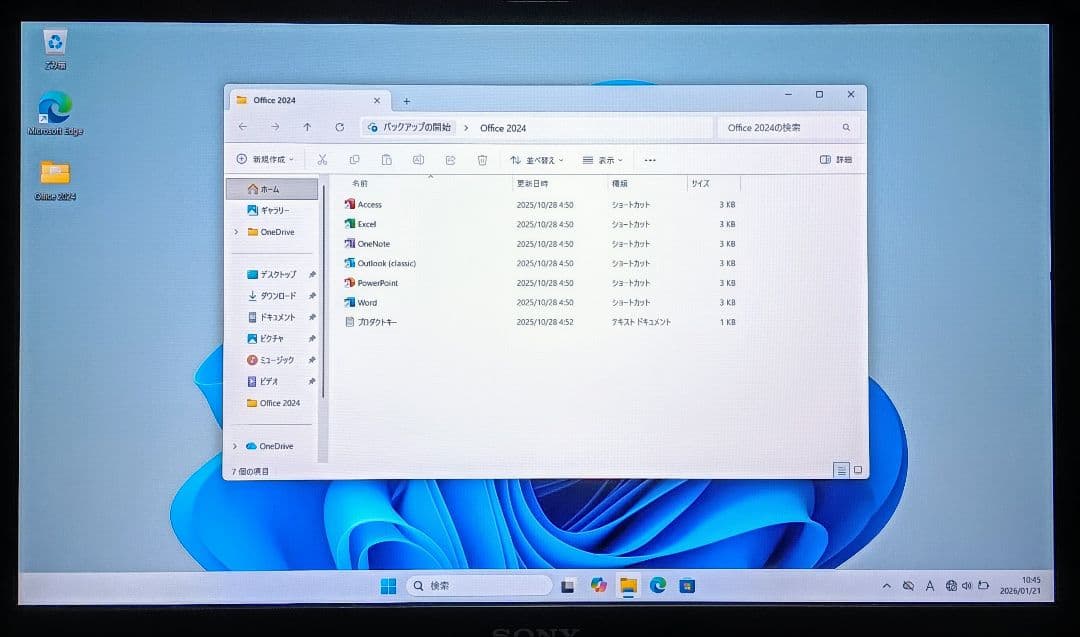Select the PowerPoint shortcut icon

377,283
